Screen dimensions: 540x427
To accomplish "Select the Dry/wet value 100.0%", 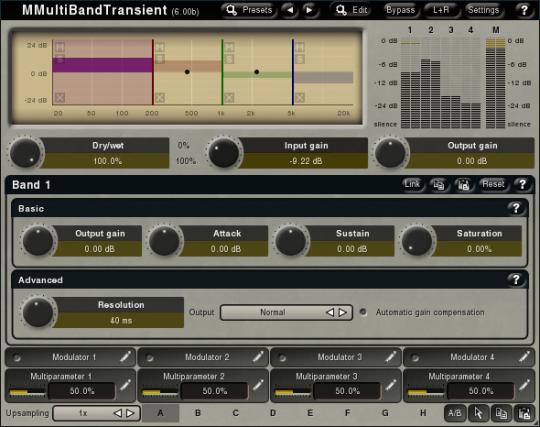I will 107,161.
